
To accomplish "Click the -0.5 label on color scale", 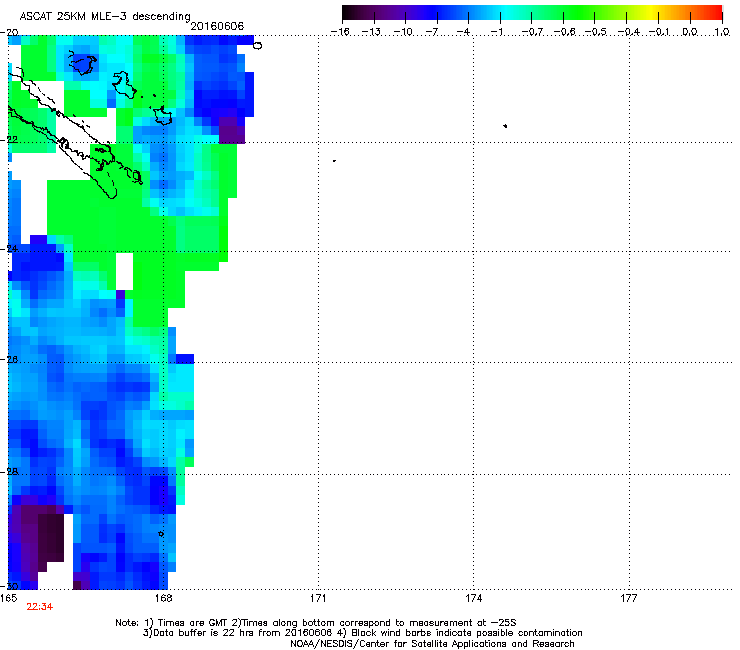I will (595, 32).
